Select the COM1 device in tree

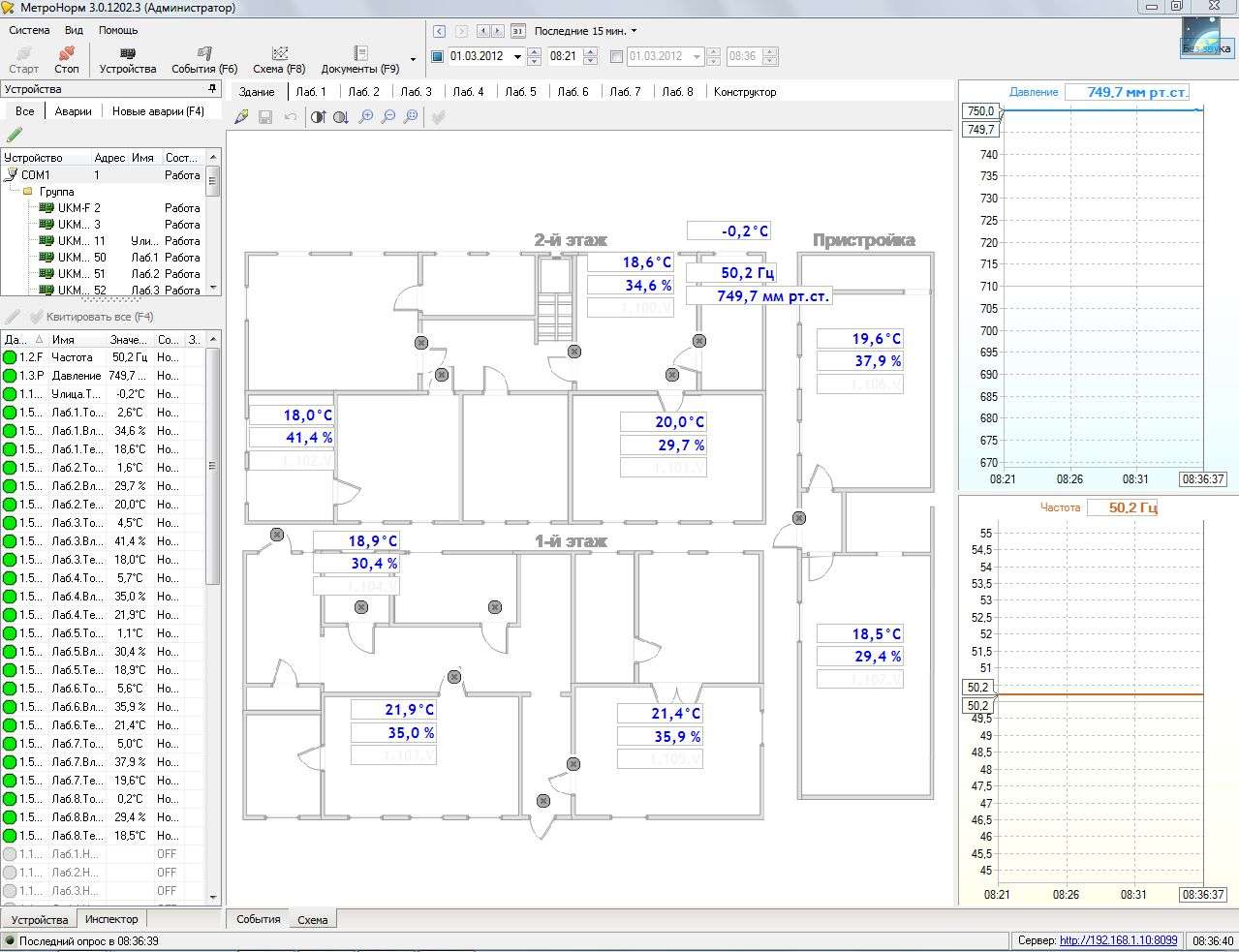36,175
